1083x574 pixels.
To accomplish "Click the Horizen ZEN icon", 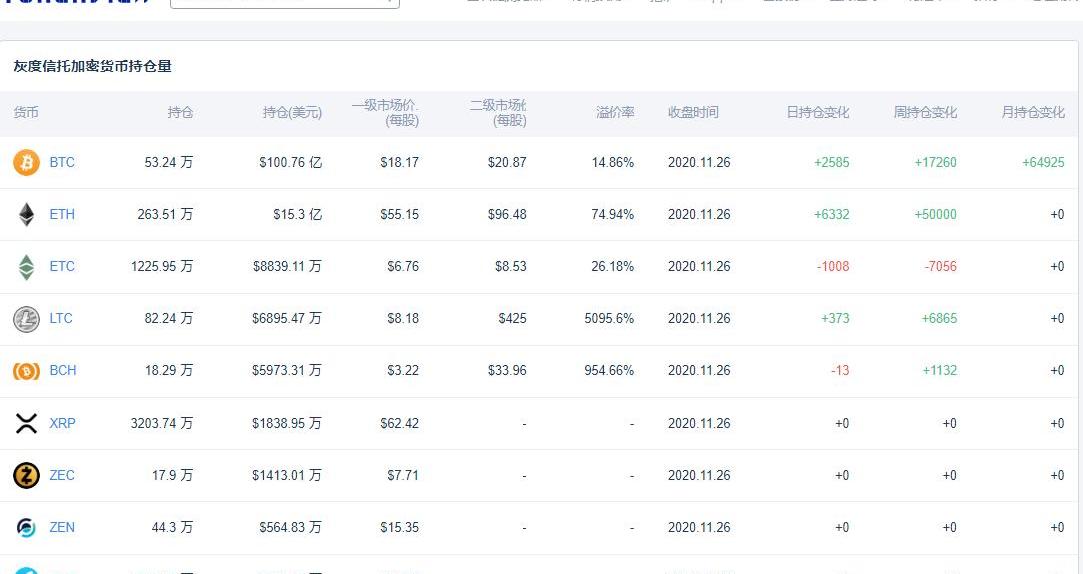I will pyautogui.click(x=26, y=527).
